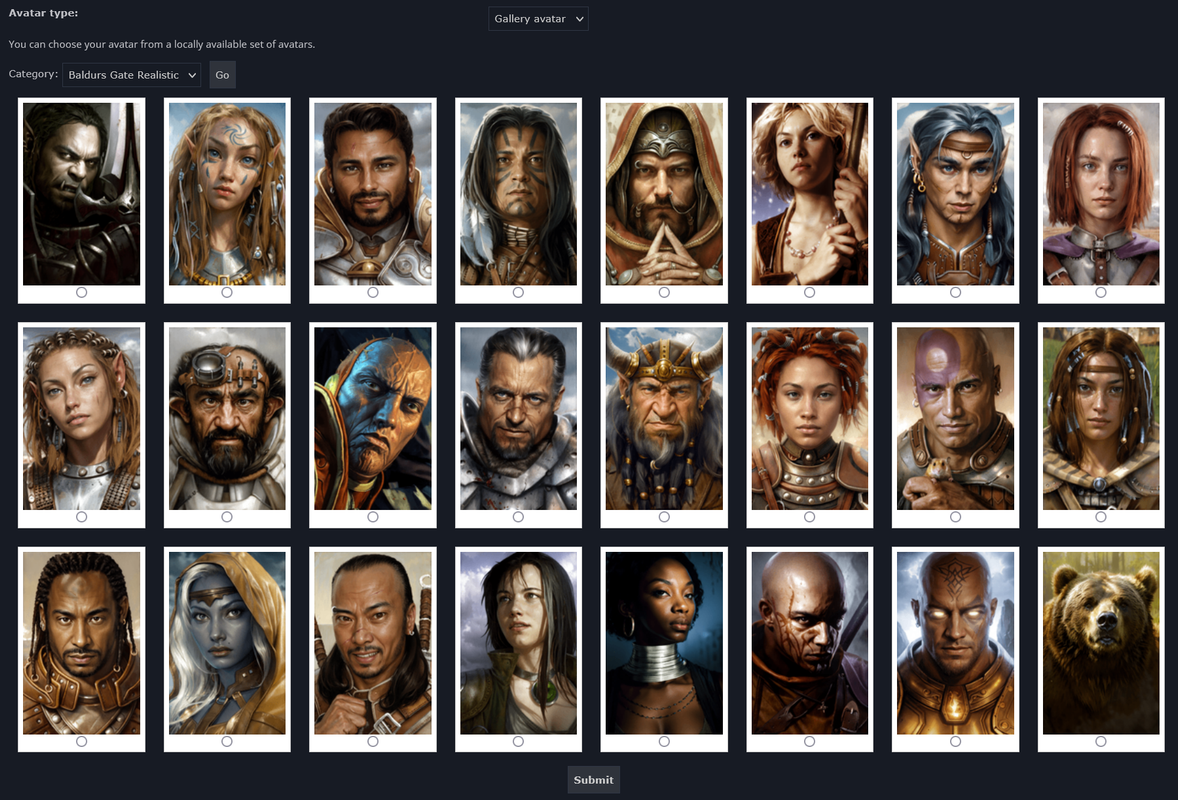Click the goggled gnome tinkerer portrait
Screen dimensions: 1178x800
[227, 418]
